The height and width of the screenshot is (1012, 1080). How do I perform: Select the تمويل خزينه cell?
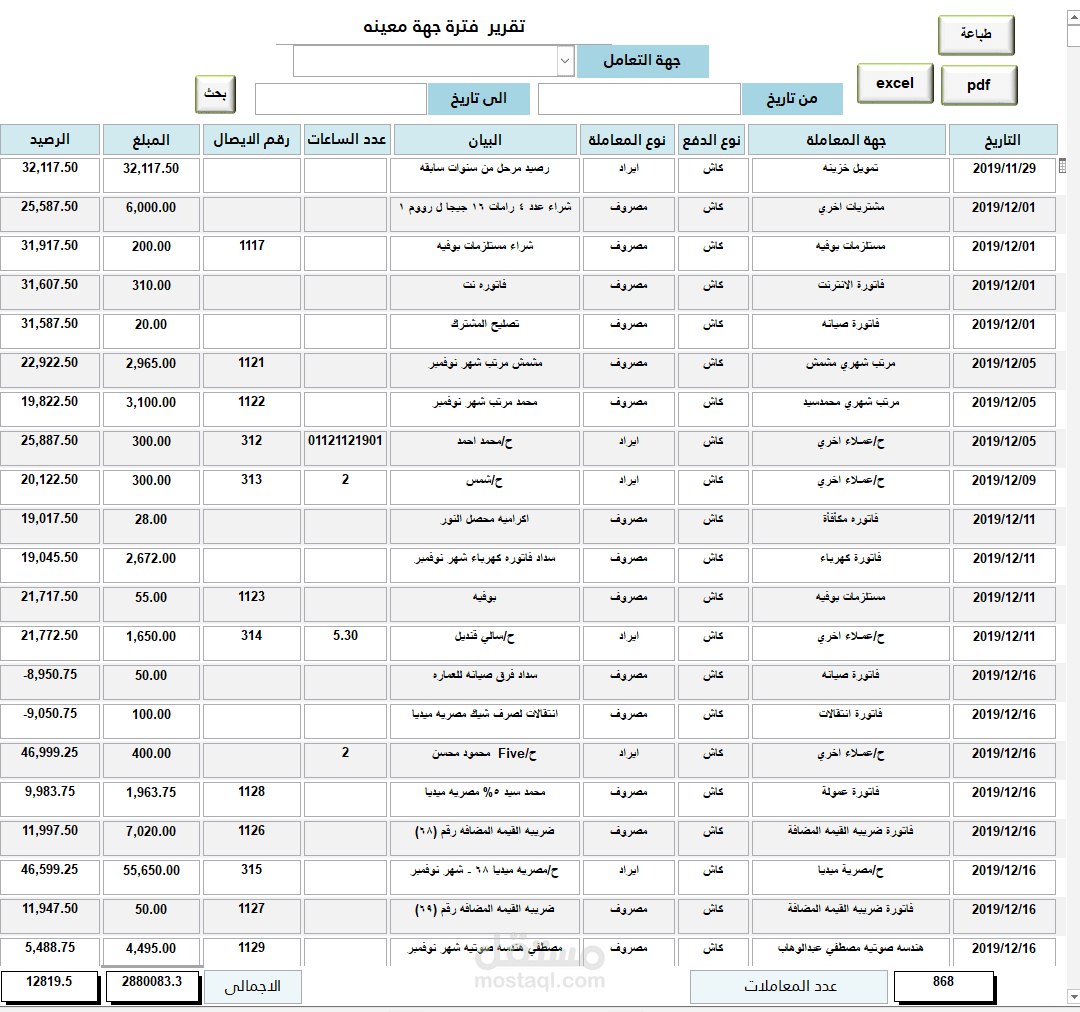[x=850, y=175]
